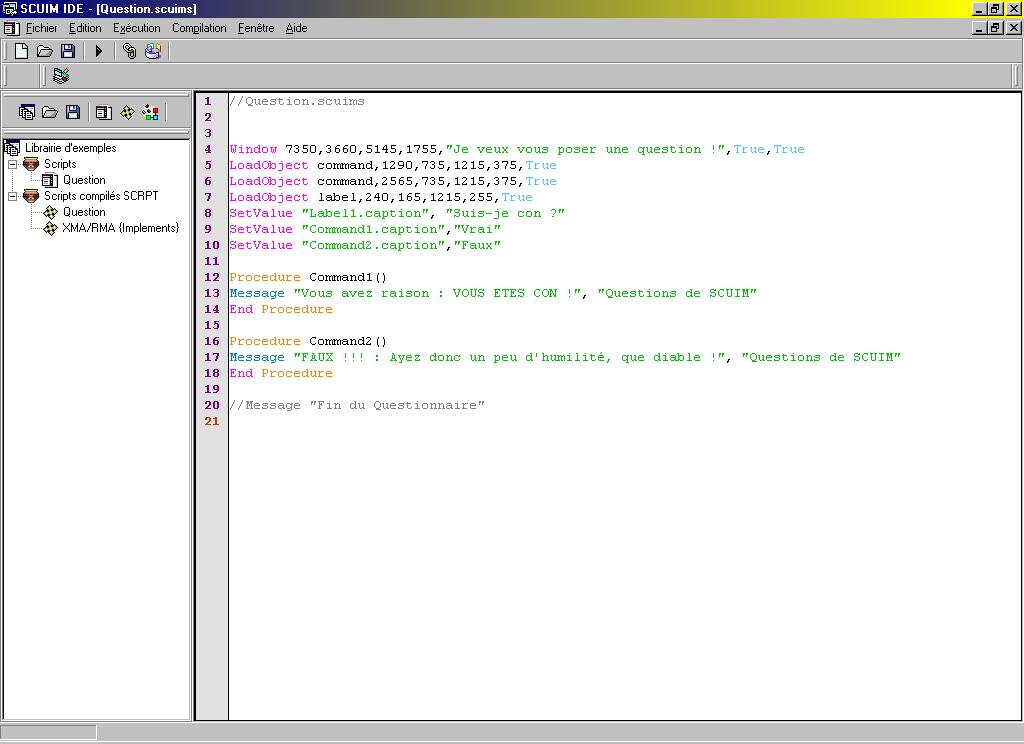Click line number 19 in the gutter
This screenshot has height=744, width=1024.
coord(212,389)
